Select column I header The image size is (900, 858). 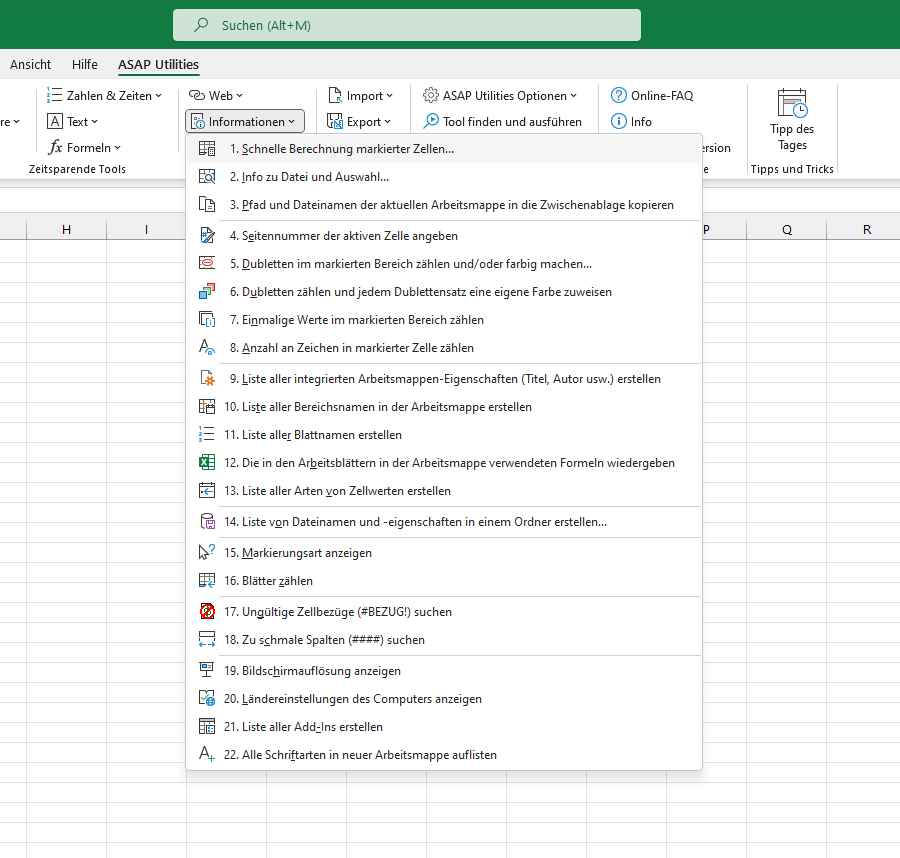point(146,230)
